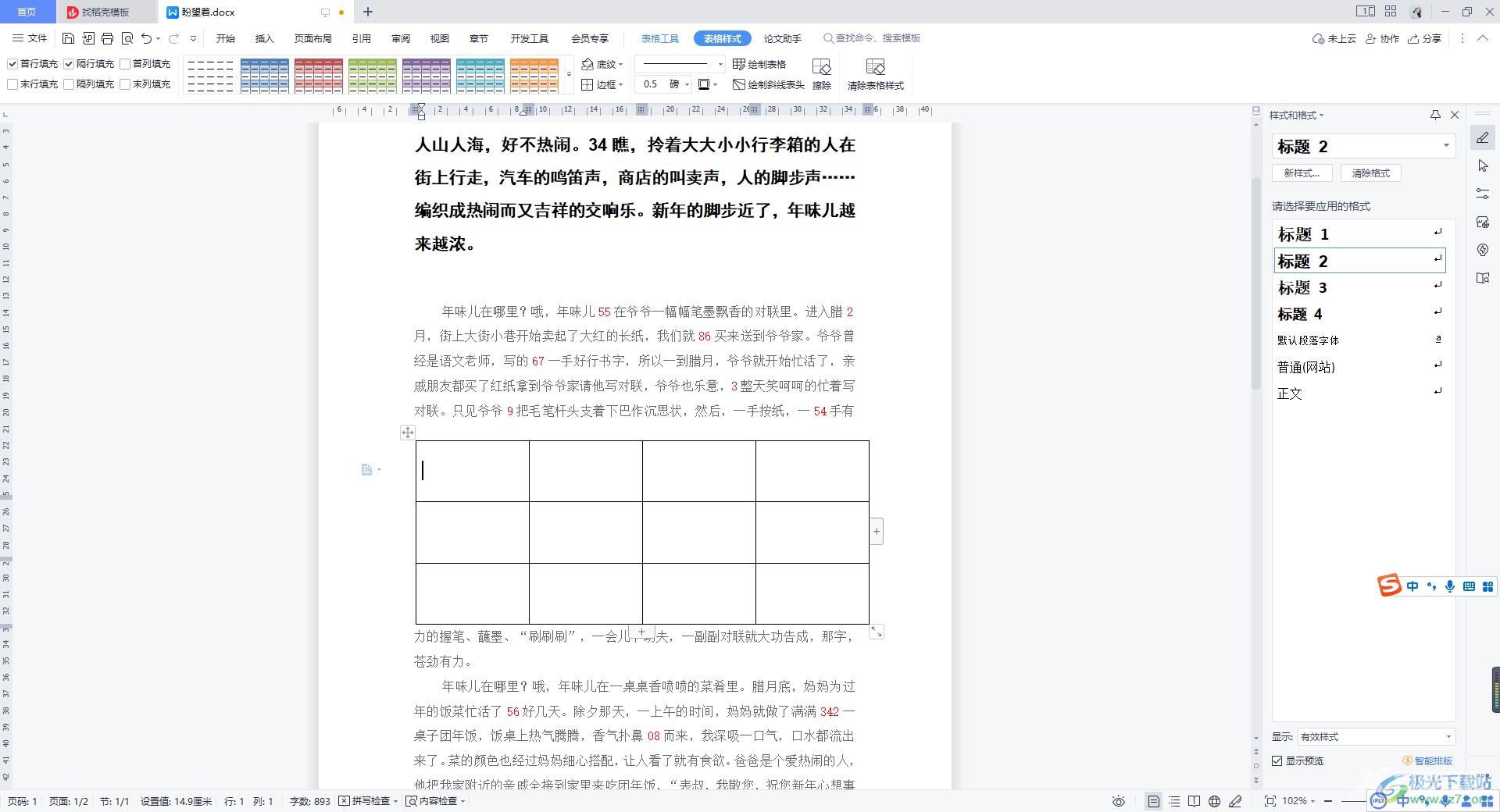
Task: Click the 分享 share button
Action: (x=1424, y=38)
